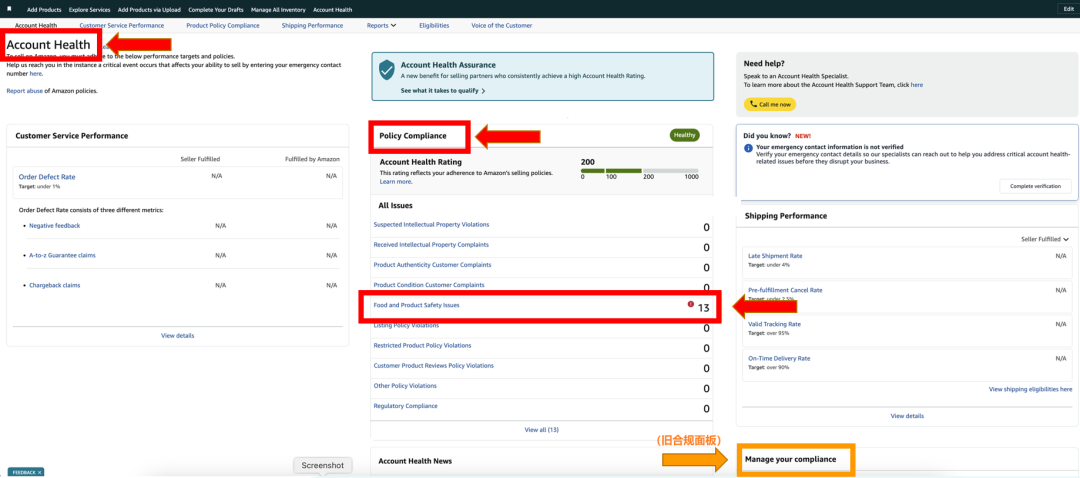Click View details in Shipping Performance
This screenshot has width=1080, height=478.
tap(907, 416)
